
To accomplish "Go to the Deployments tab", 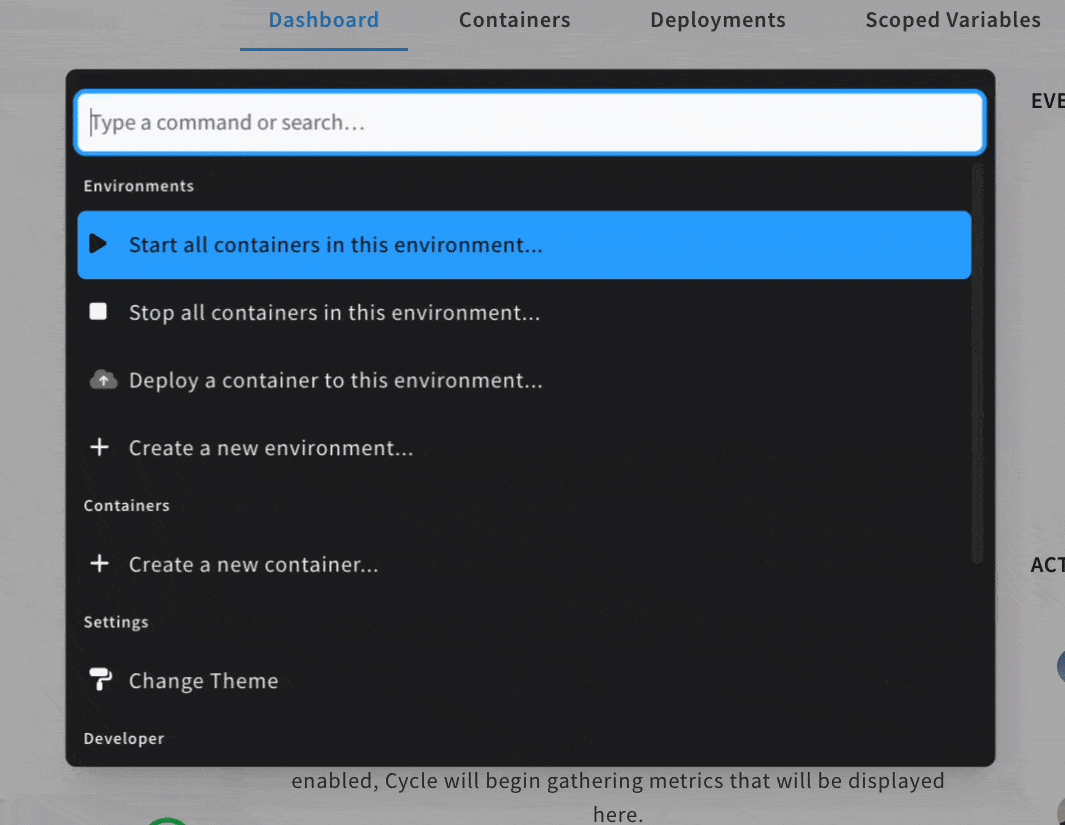I will 717,20.
